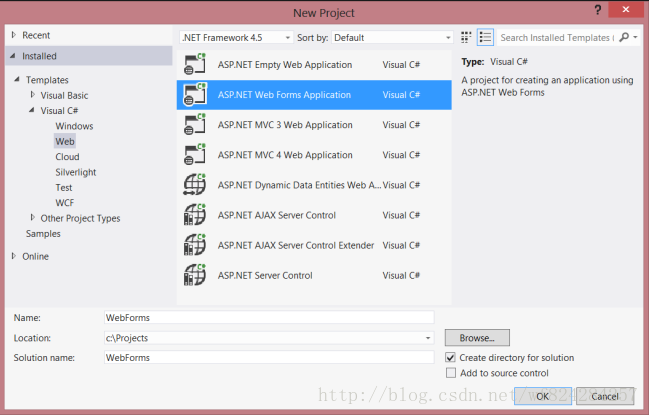Enable Add to source control checkbox
This screenshot has width=649, height=415.
[451, 373]
